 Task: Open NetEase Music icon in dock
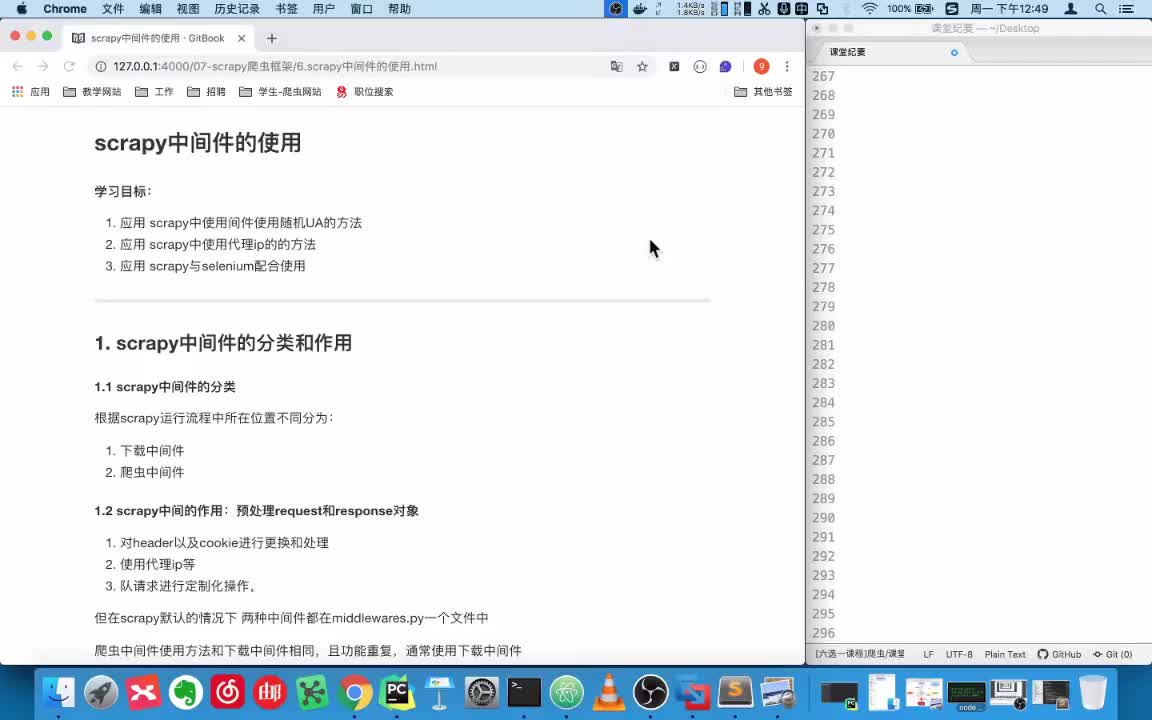(228, 692)
